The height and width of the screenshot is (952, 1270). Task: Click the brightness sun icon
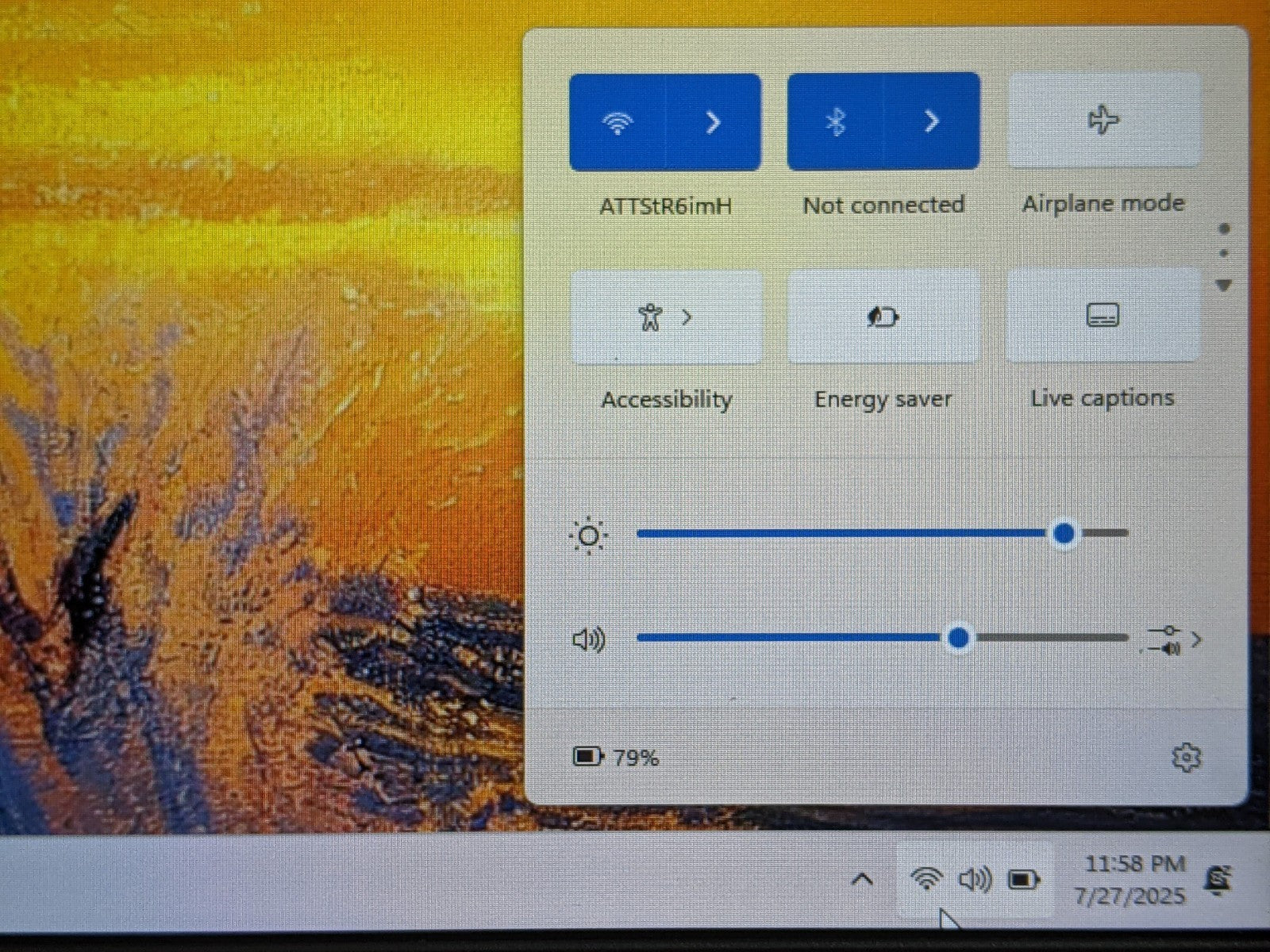click(588, 535)
